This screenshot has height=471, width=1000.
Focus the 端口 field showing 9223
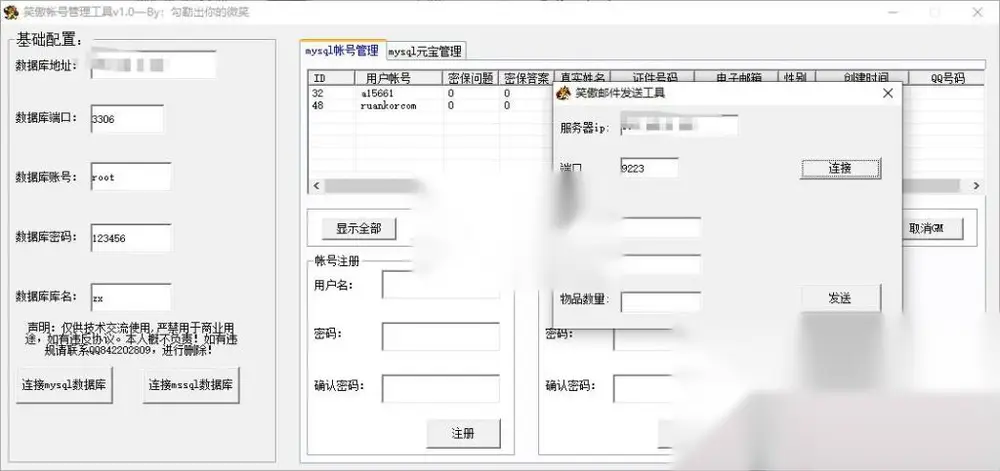tap(649, 168)
